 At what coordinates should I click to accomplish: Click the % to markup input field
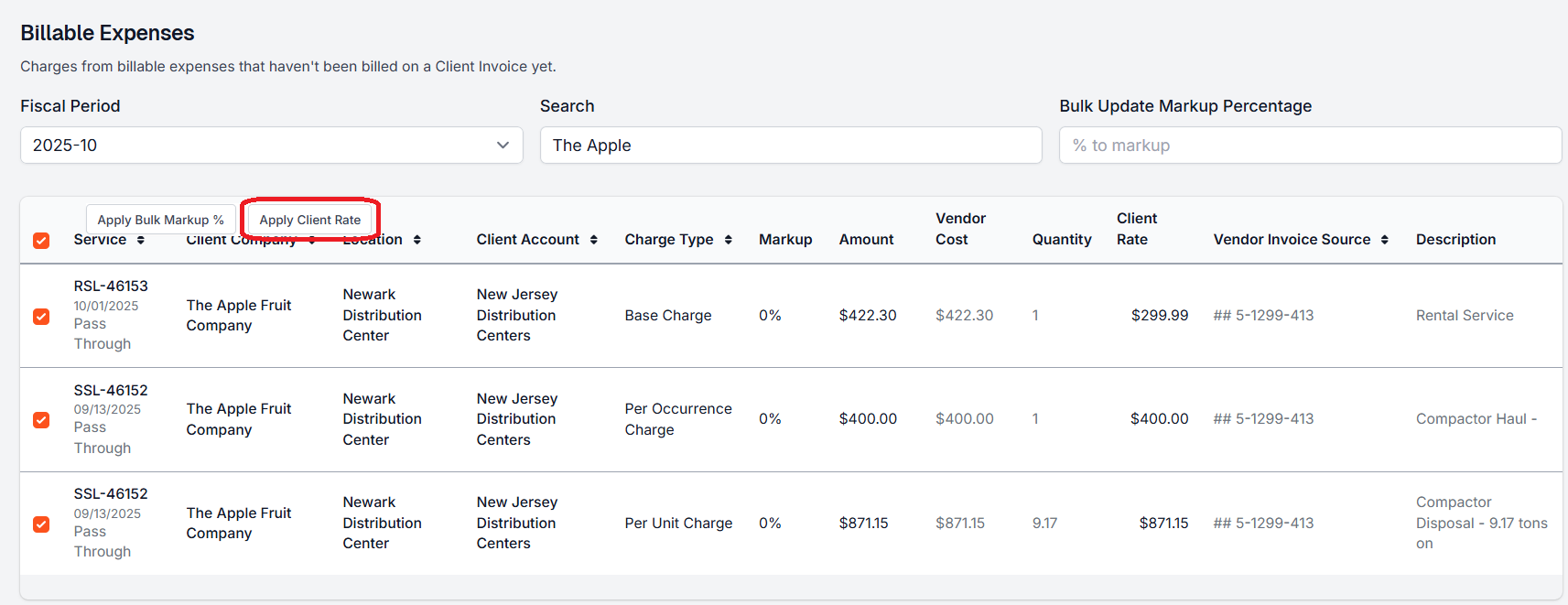coord(1310,146)
